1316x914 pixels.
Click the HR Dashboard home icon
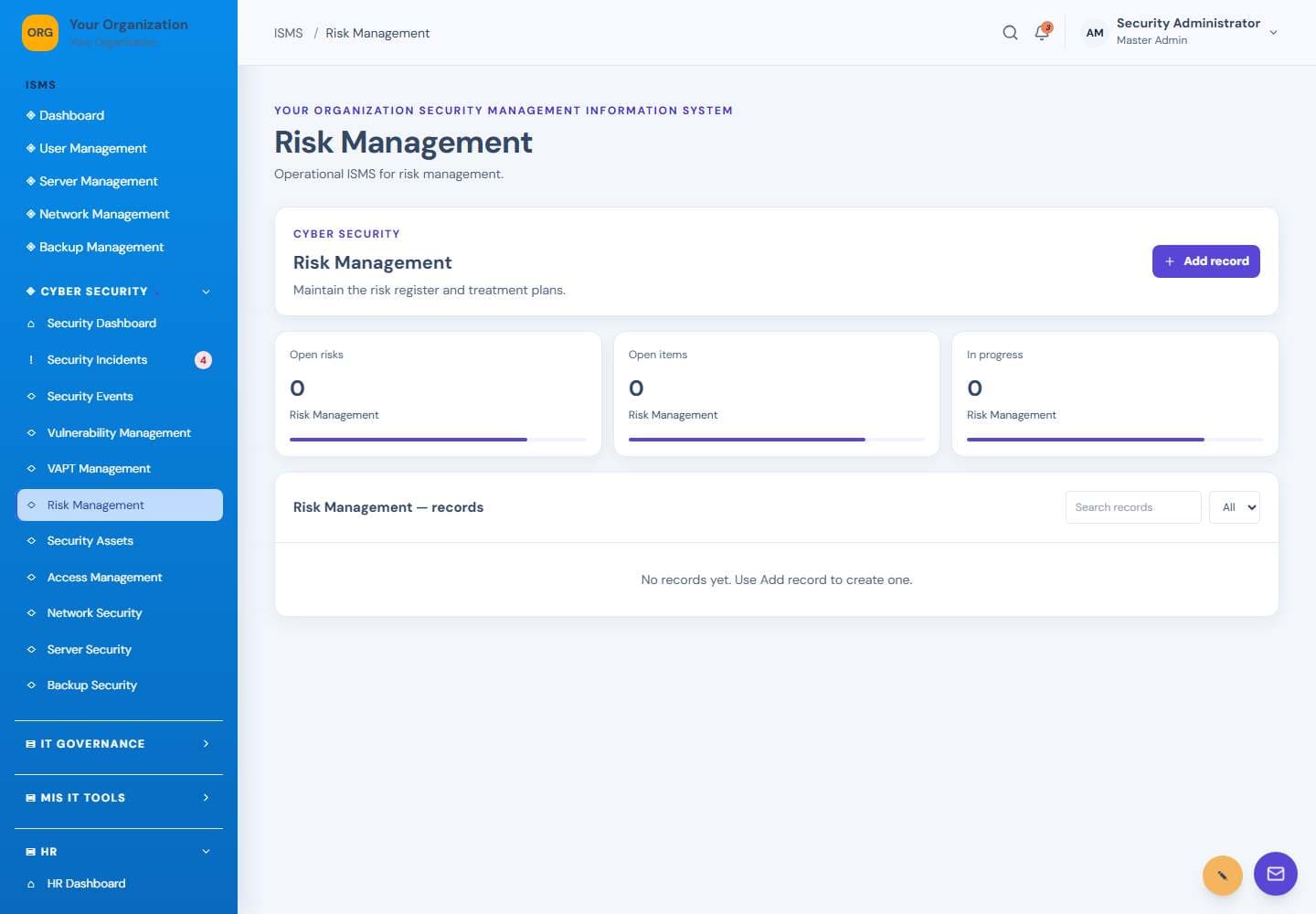pyautogui.click(x=31, y=884)
